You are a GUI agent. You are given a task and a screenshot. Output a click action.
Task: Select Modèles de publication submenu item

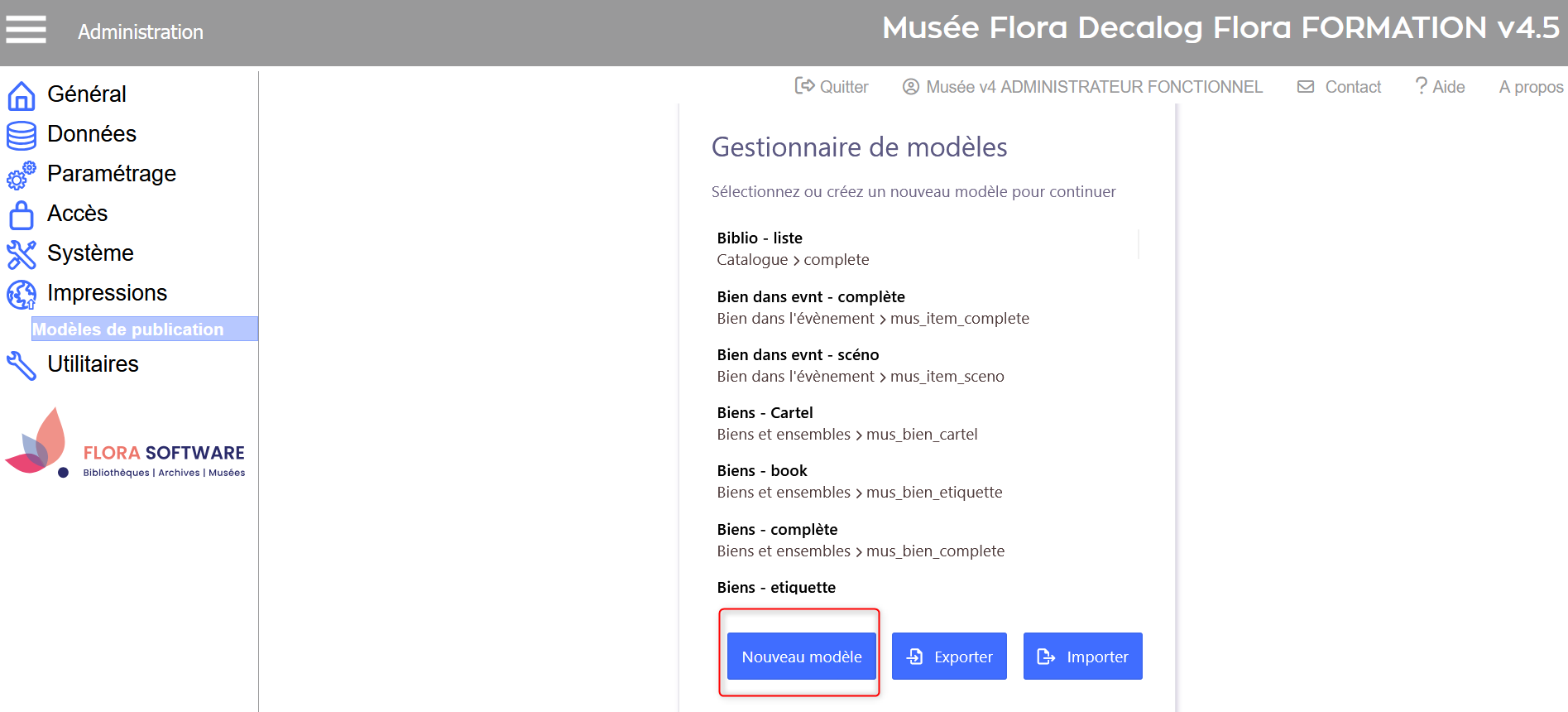coord(128,330)
